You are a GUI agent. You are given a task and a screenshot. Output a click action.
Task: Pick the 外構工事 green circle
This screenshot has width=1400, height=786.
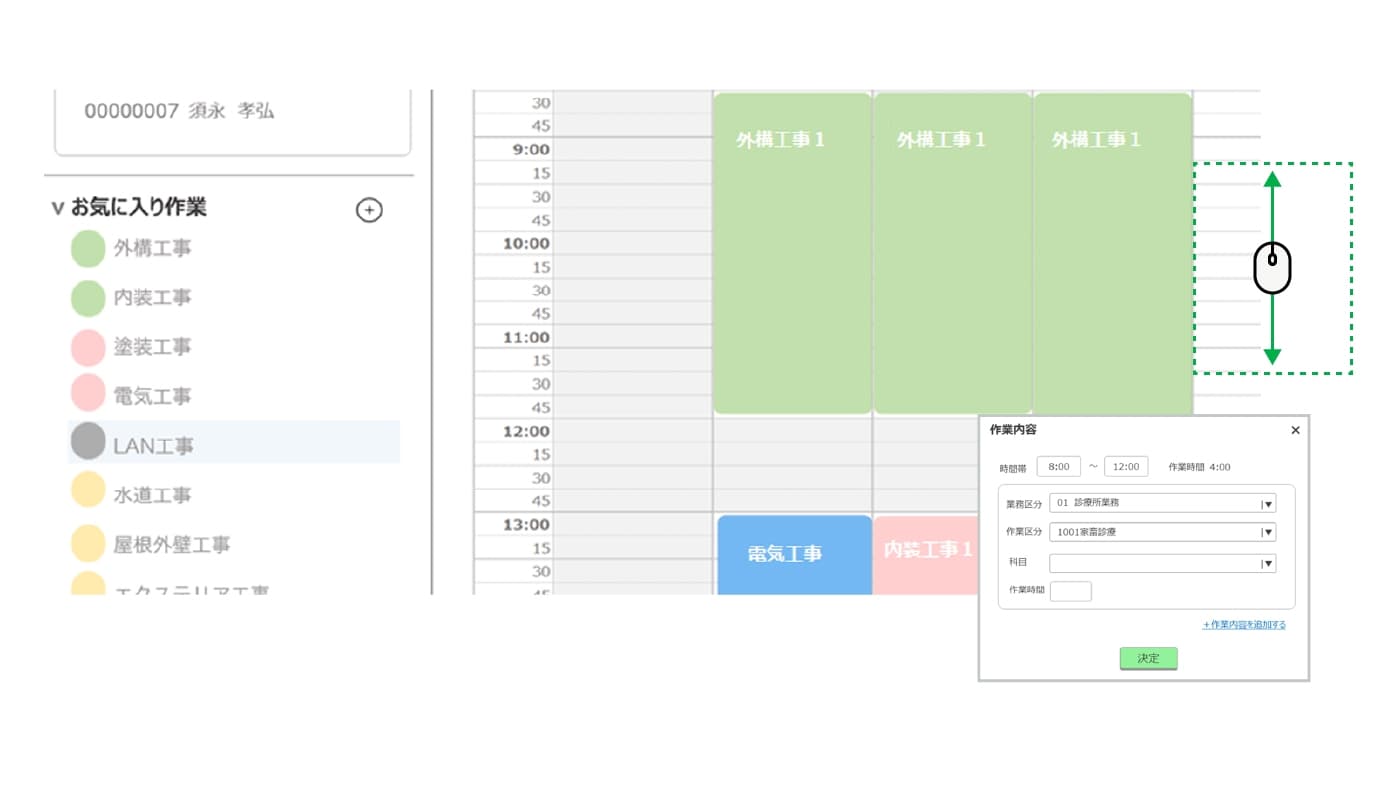(x=88, y=249)
